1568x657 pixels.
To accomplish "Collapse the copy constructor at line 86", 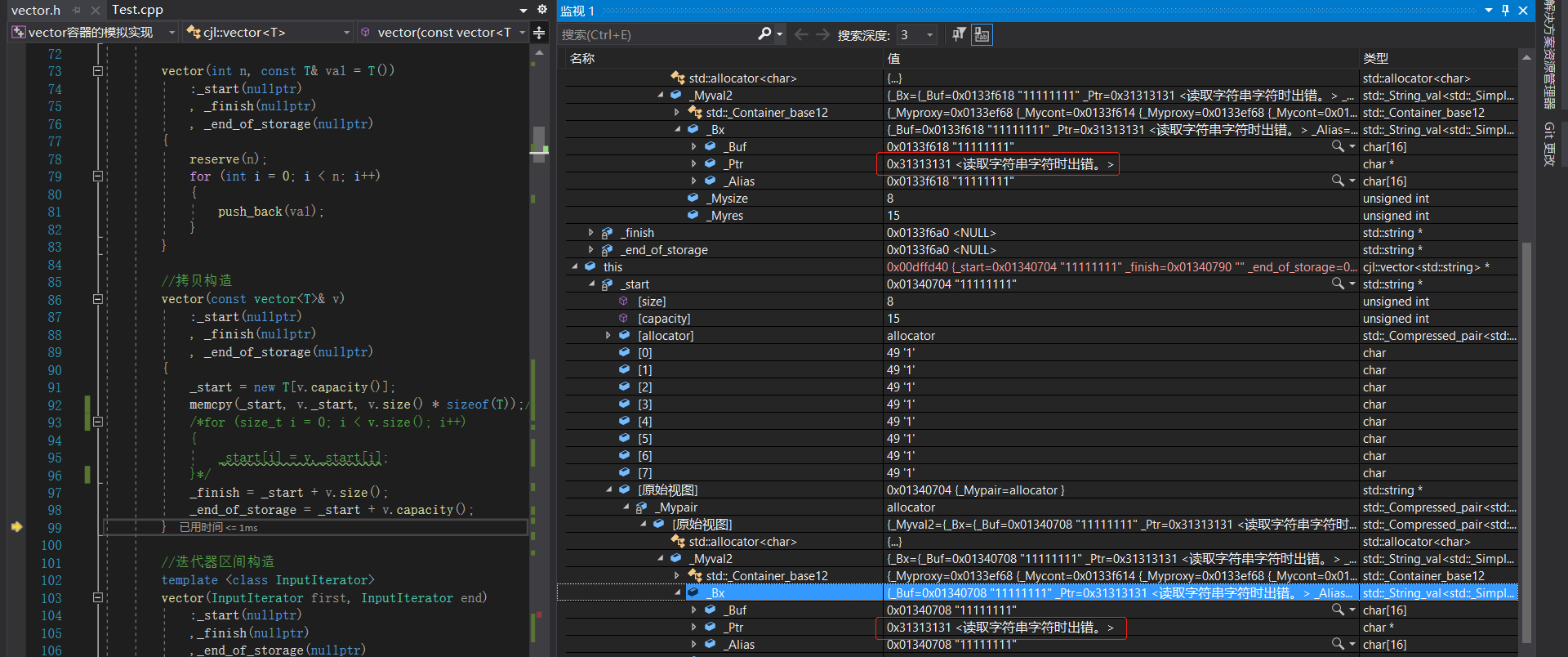I will [98, 299].
